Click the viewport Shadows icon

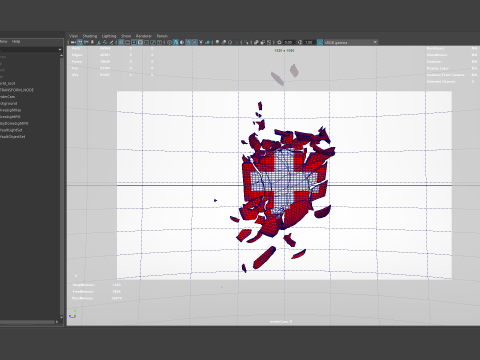pos(208,42)
